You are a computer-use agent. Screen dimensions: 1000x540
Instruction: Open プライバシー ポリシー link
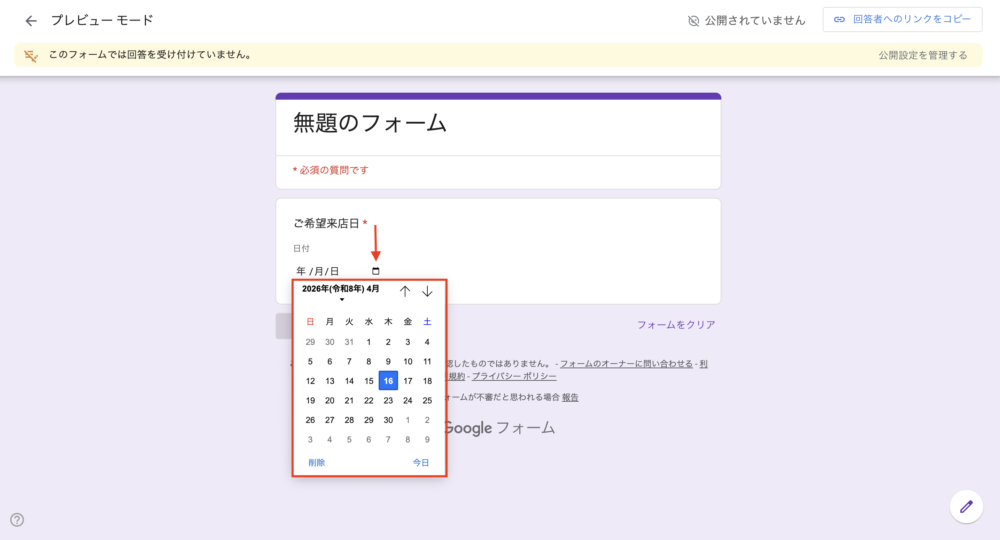coord(514,376)
